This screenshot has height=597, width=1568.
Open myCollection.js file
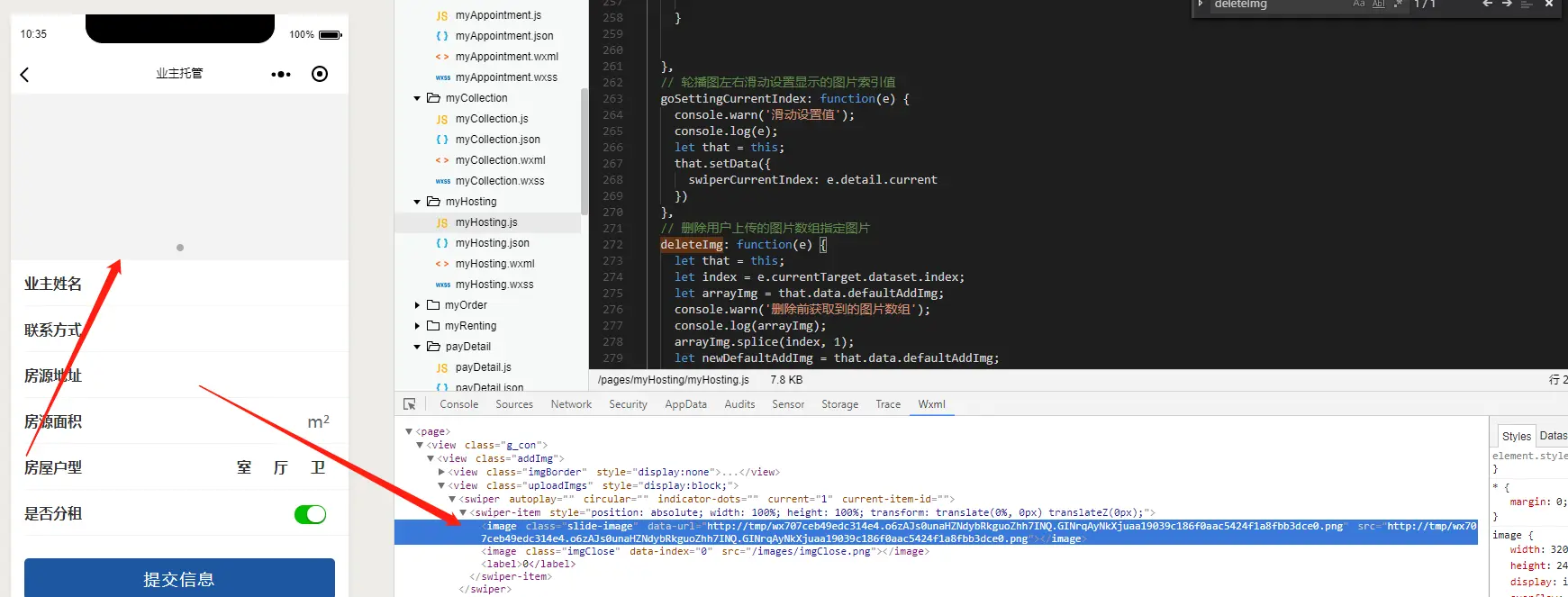pos(492,119)
